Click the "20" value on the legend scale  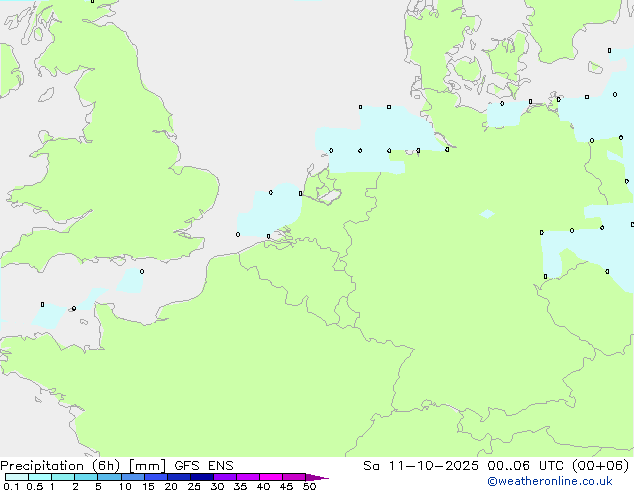point(171,487)
